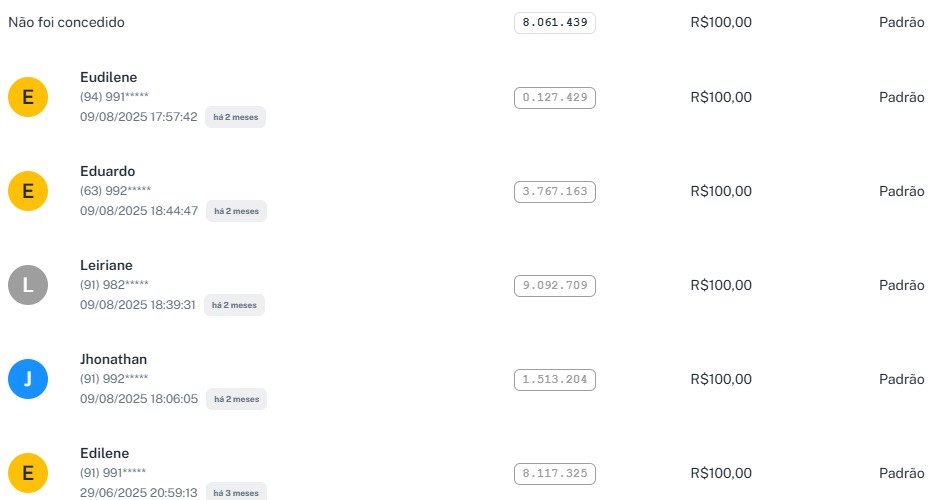Click code badge 0.127.429
This screenshot has height=500, width=948.
(554, 98)
